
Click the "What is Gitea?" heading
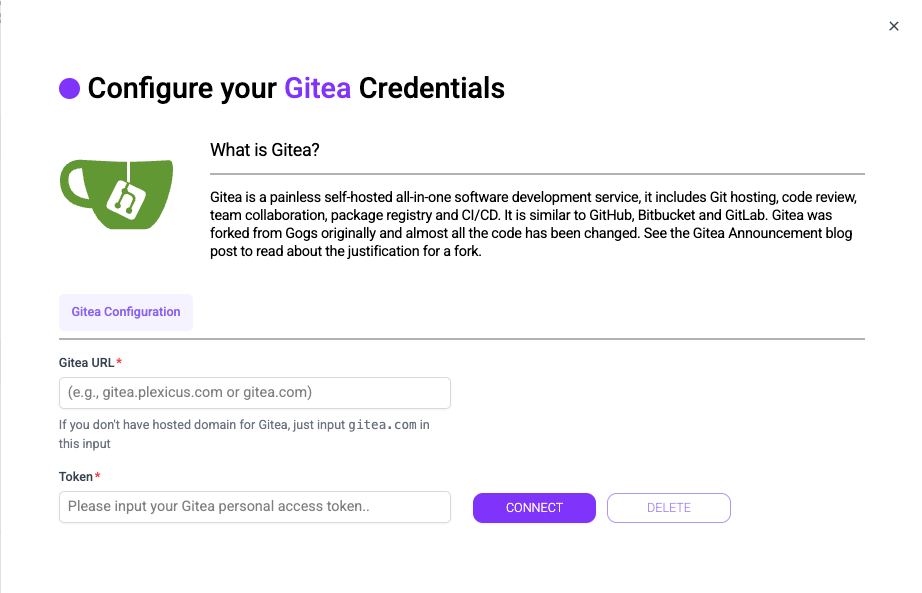coord(264,150)
